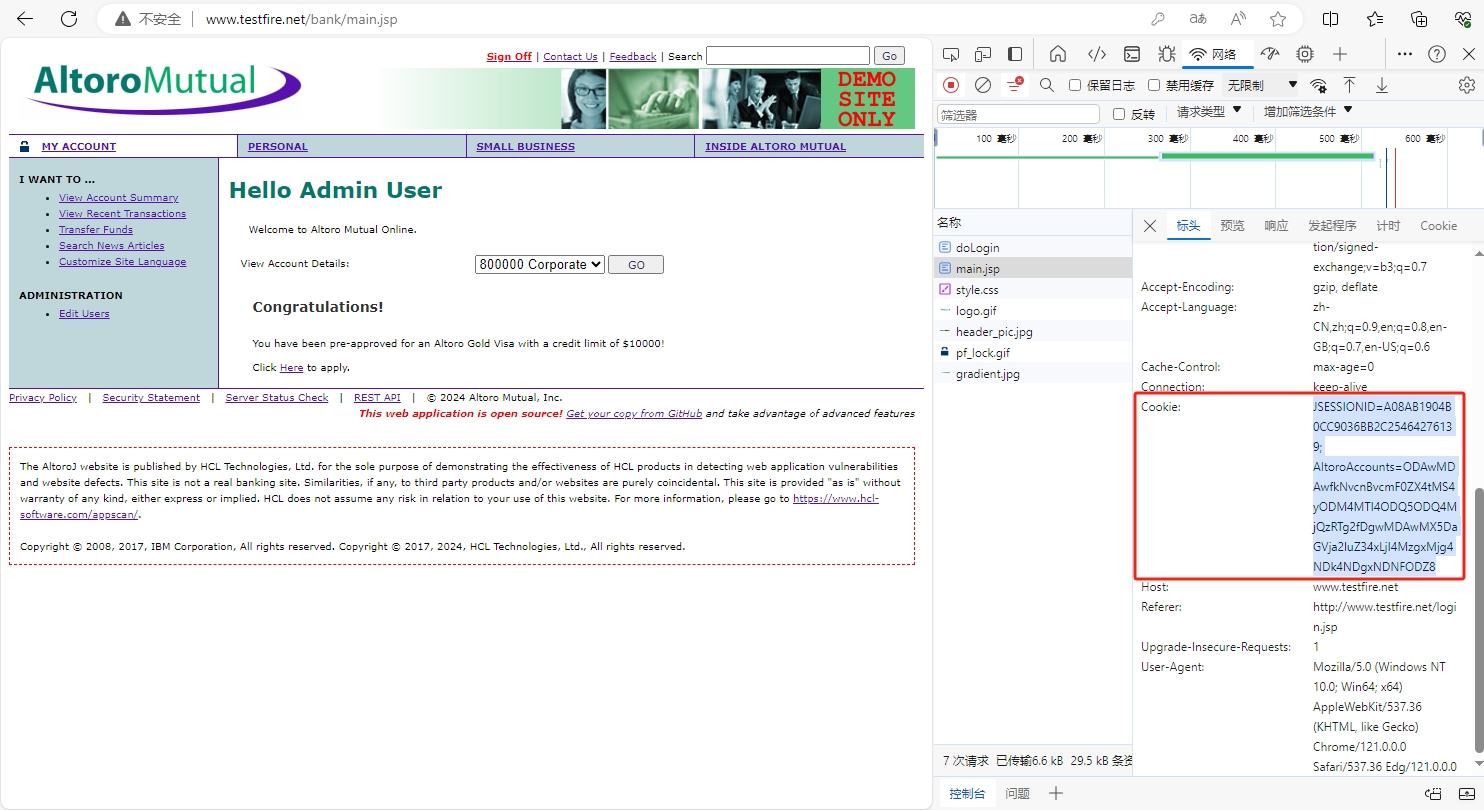Select the Headers tab (标头)

pos(1189,226)
